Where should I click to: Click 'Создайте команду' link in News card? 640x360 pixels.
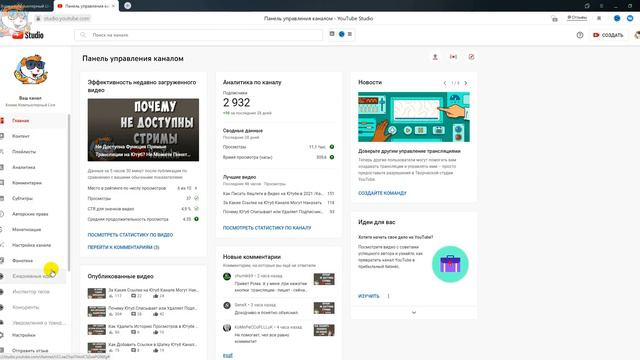[x=382, y=193]
